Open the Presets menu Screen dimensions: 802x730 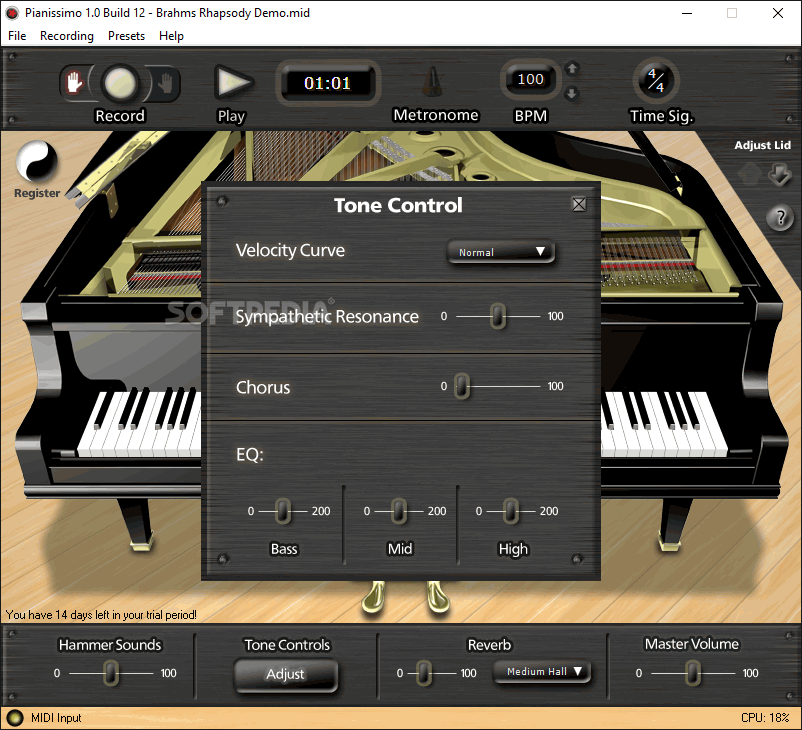[x=126, y=36]
